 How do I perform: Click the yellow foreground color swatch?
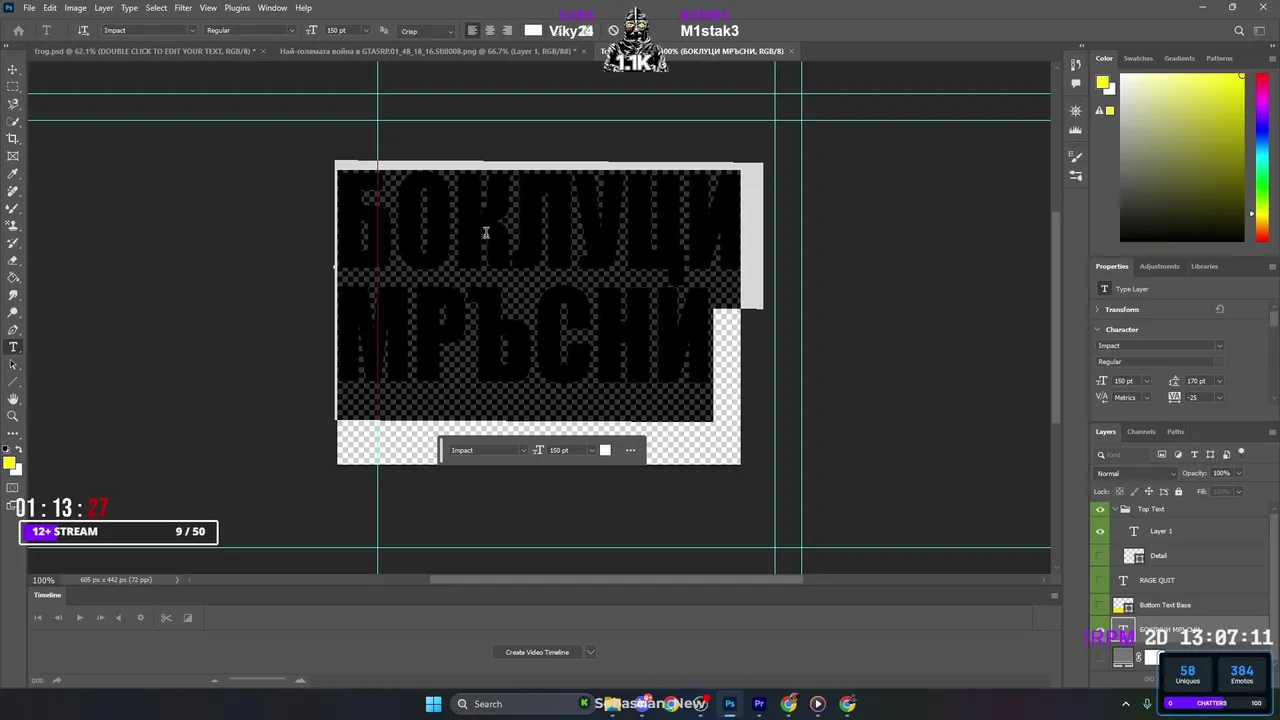click(9, 462)
